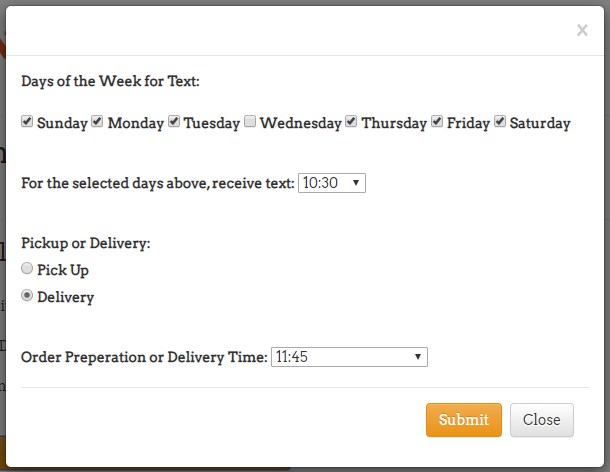Viewport: 610px width, 472px height.
Task: Uncheck the Monday checkbox
Action: click(97, 122)
